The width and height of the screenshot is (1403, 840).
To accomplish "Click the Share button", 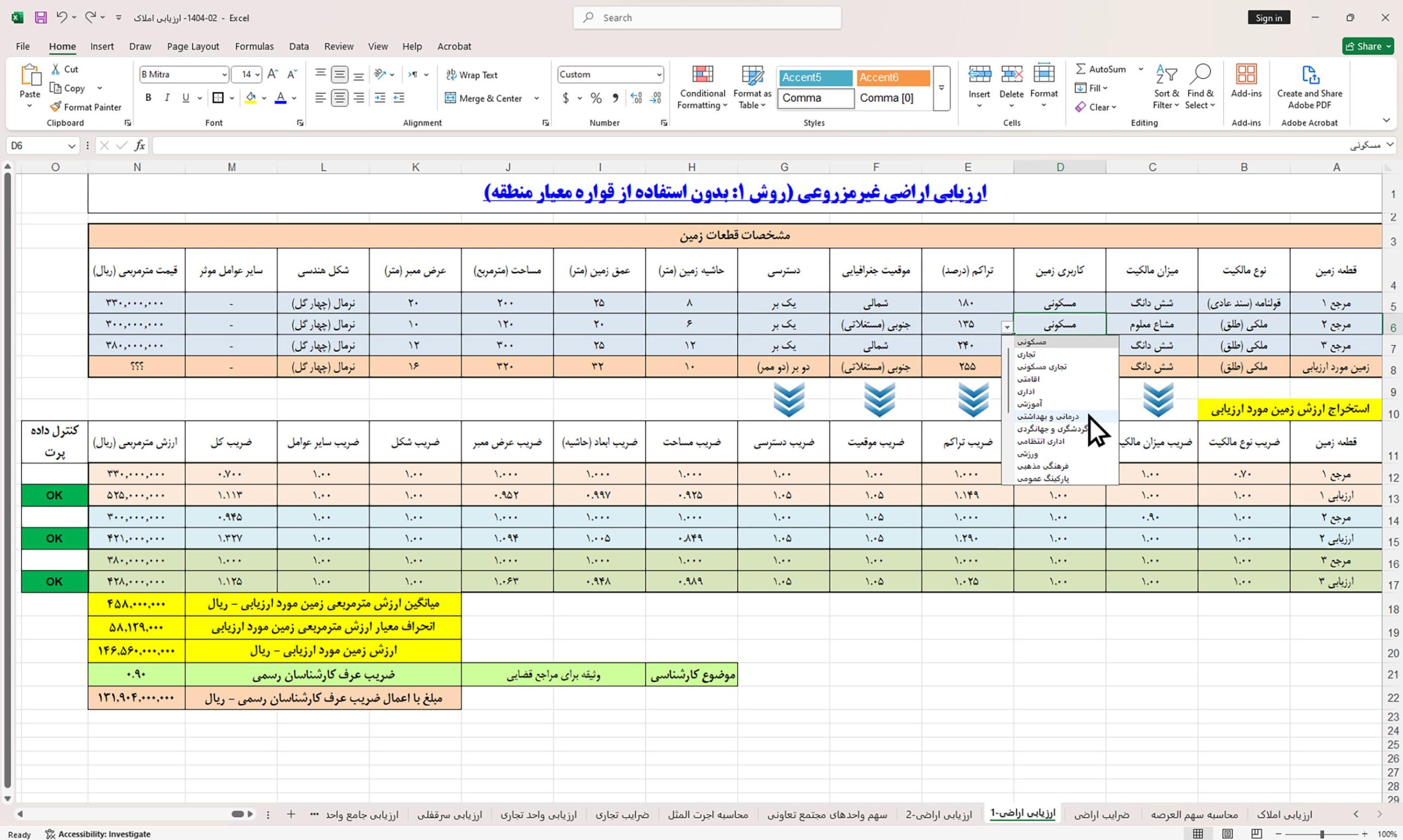I will coord(1367,47).
